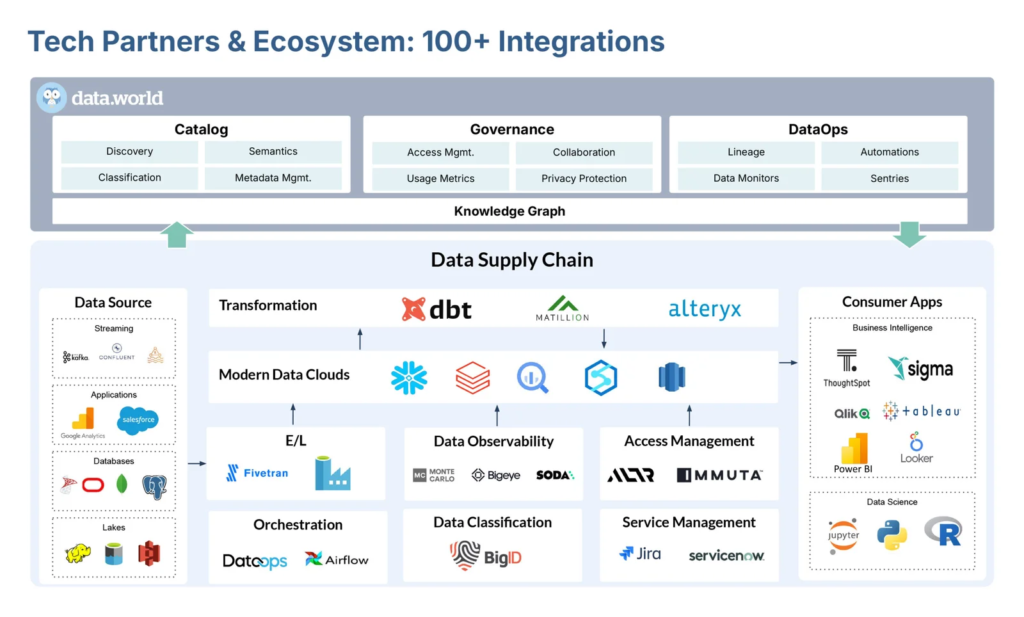Click the Salesforce cloud logo
1024x617 pixels.
(138, 420)
